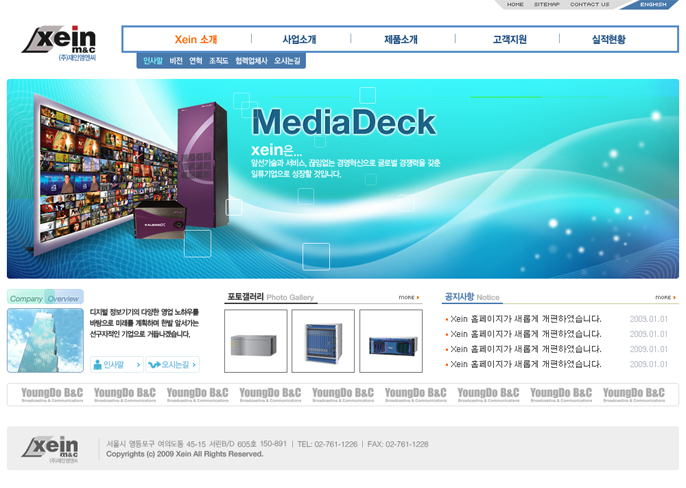The height and width of the screenshot is (488, 686).
Task: Select the 실적현황 main menu item
Action: tap(609, 39)
